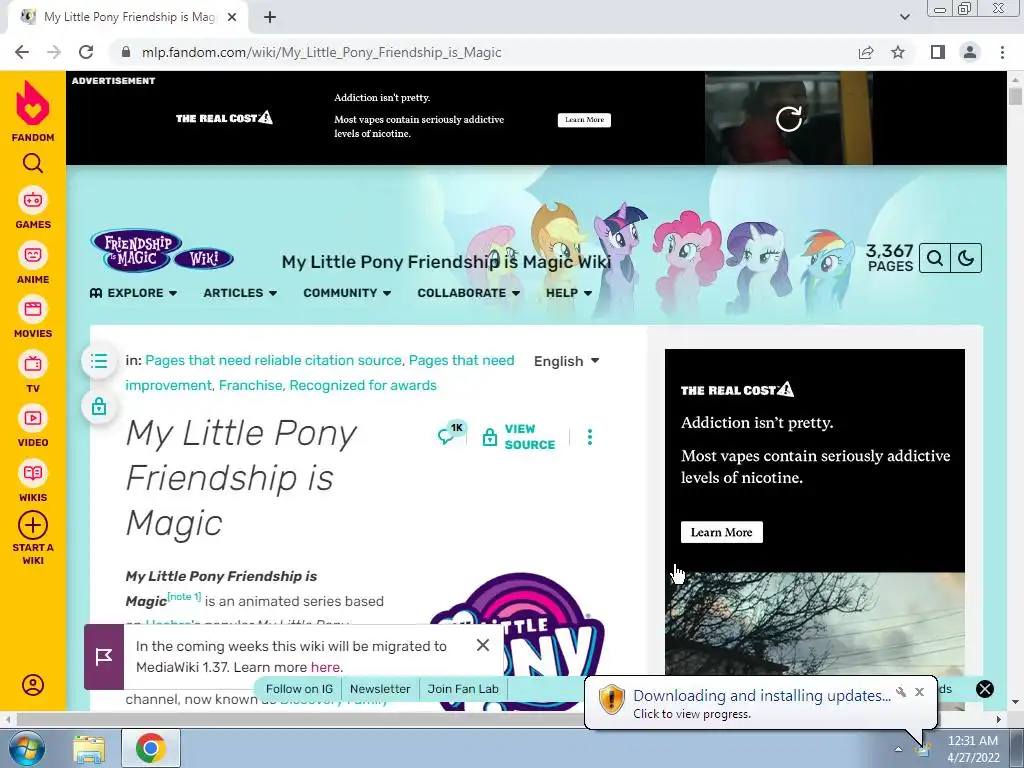This screenshot has height=768, width=1024.
Task: Click Newsletter button
Action: (x=380, y=689)
